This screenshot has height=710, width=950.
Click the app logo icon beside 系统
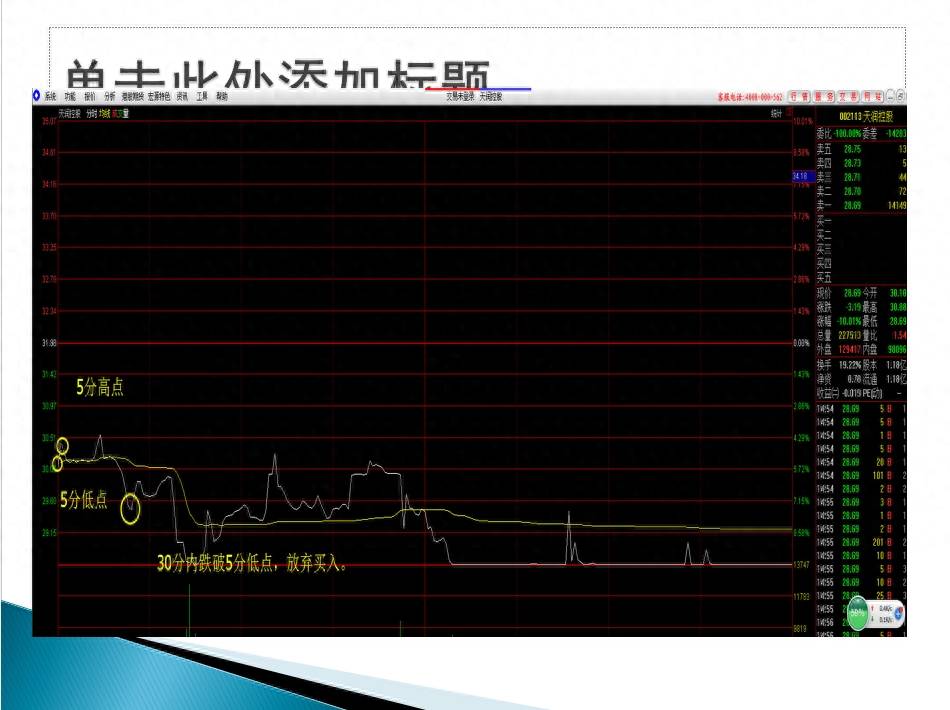pos(36,96)
